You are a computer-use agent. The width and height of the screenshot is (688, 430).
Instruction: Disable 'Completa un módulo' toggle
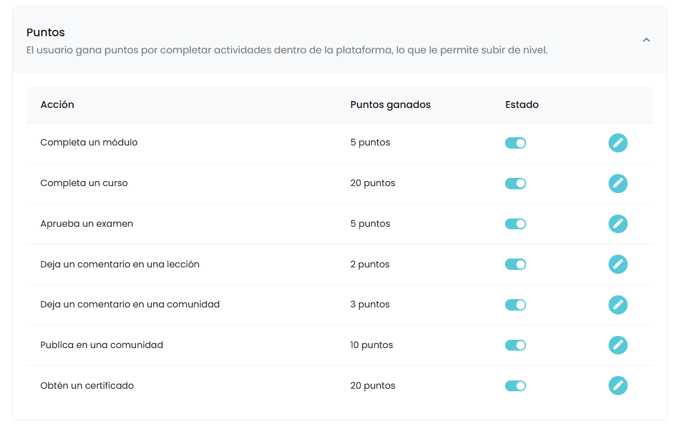[x=515, y=143]
